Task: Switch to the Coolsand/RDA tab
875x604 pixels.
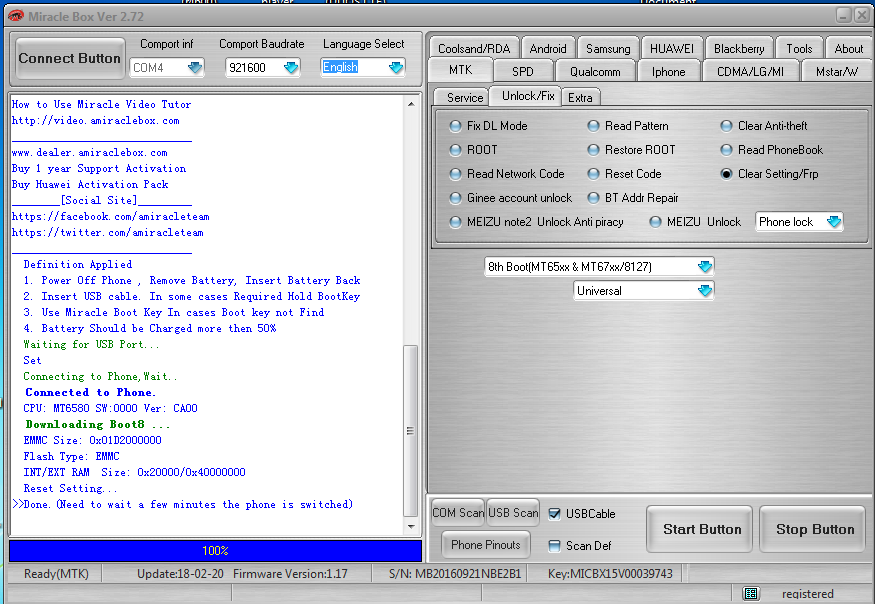Action: click(x=474, y=49)
